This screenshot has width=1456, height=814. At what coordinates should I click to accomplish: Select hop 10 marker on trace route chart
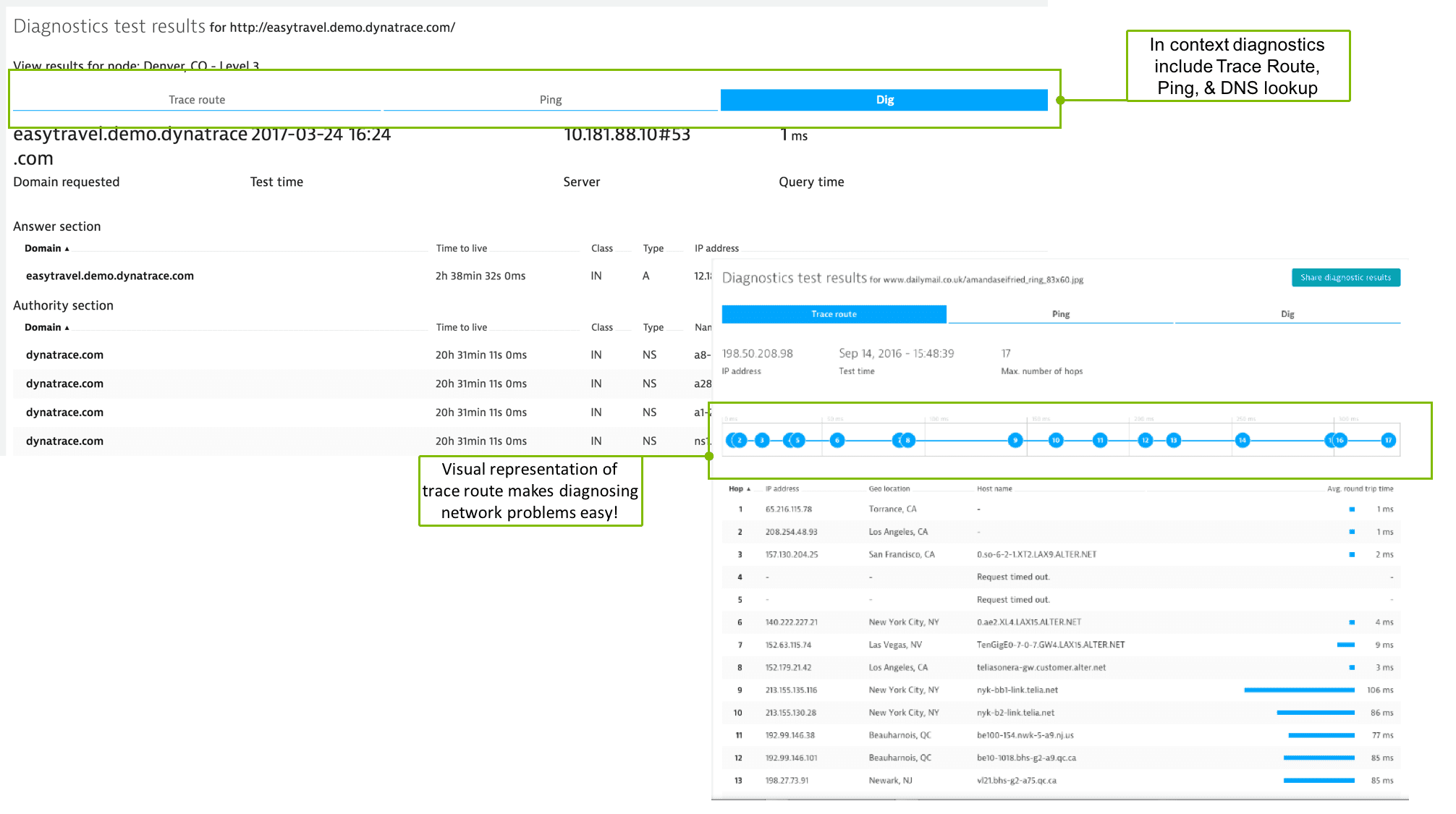point(1056,440)
